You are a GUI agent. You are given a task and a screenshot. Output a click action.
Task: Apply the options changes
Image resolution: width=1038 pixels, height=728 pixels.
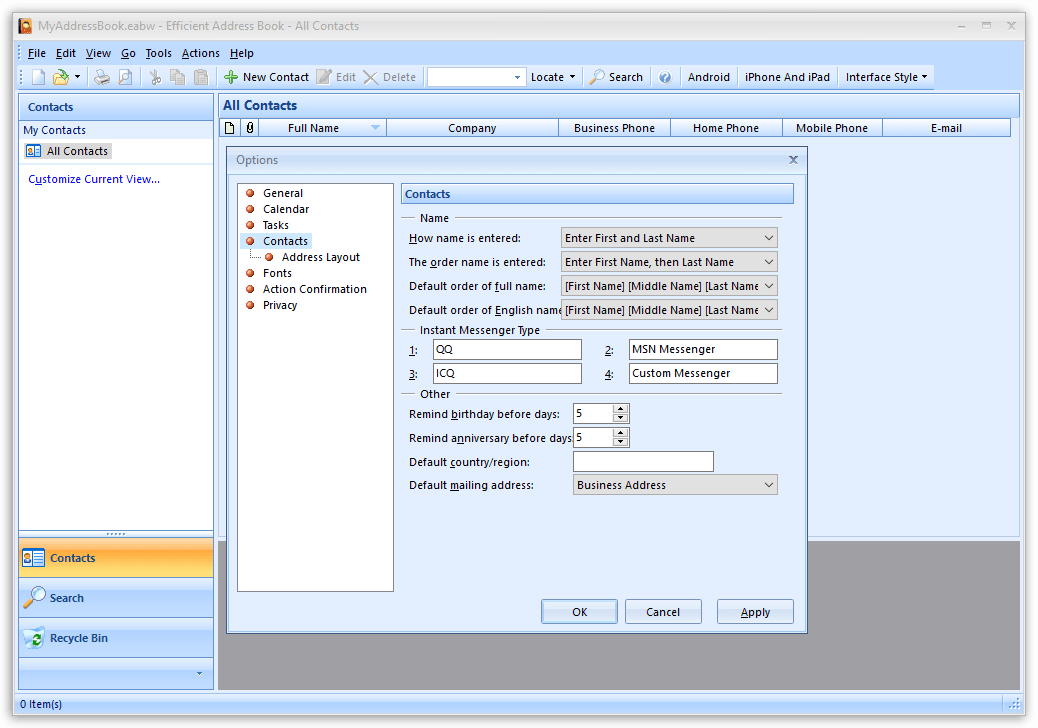pyautogui.click(x=755, y=611)
